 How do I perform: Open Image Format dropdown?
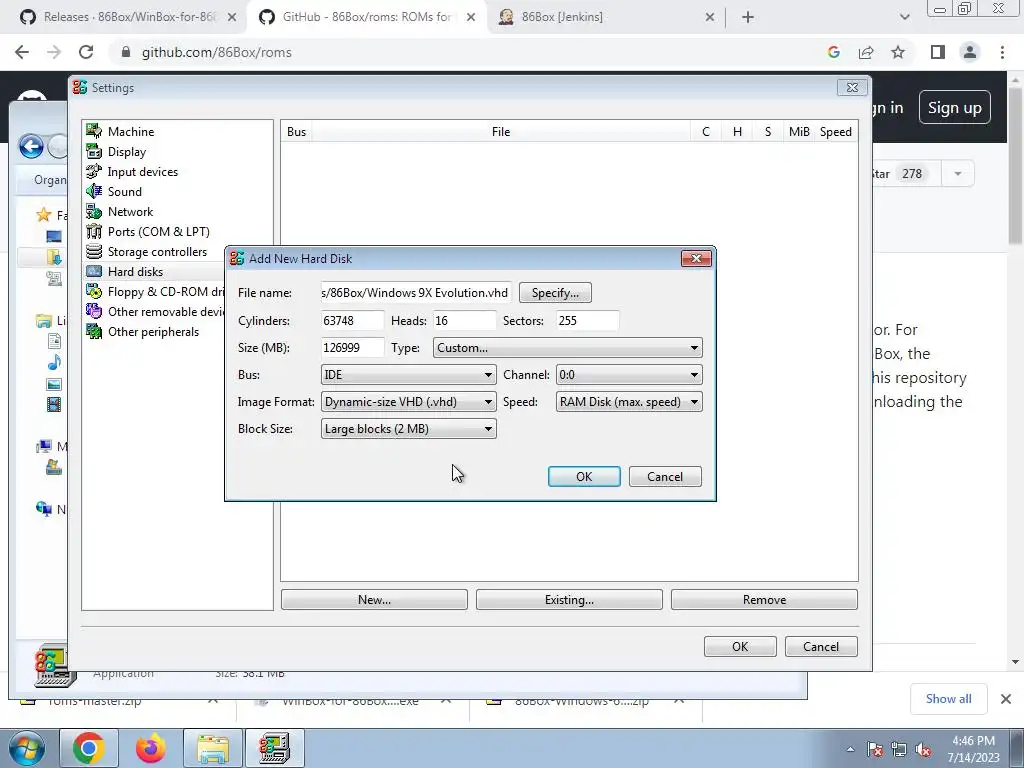coord(408,402)
